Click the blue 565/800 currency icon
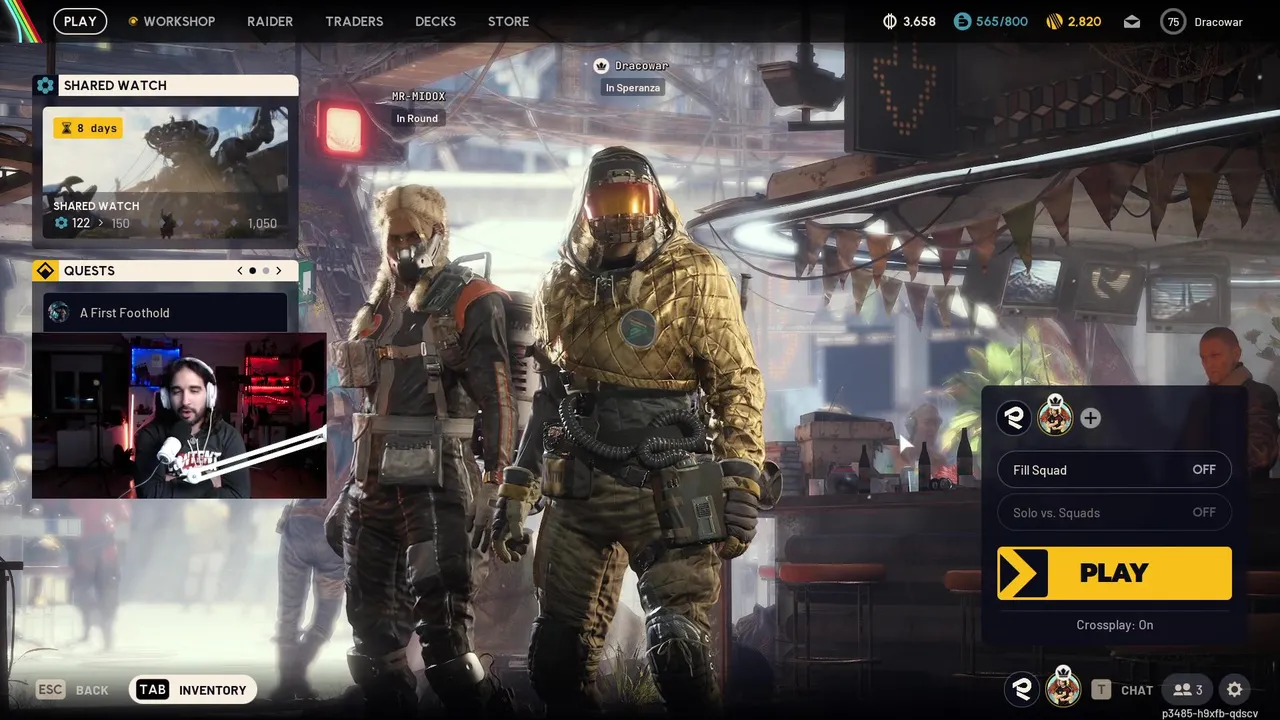The width and height of the screenshot is (1280, 720). [962, 21]
